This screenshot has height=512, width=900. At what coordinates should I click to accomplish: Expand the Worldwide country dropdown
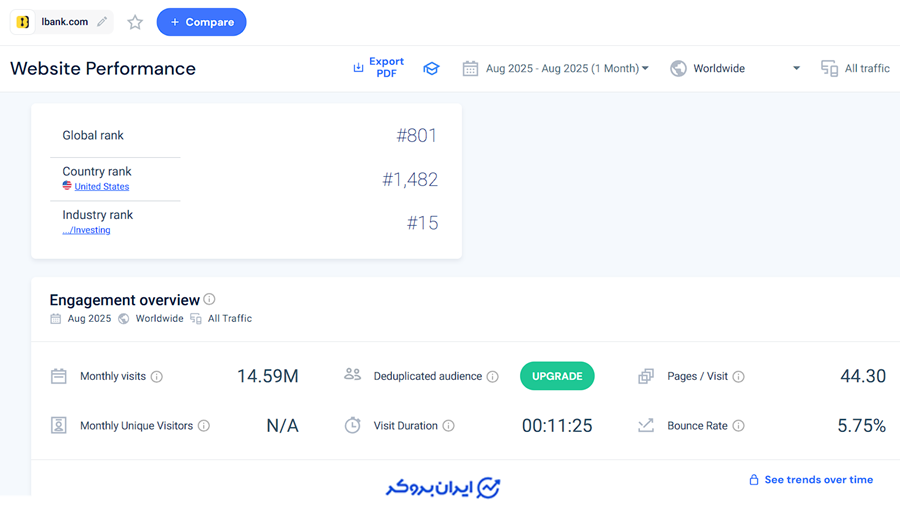click(735, 69)
